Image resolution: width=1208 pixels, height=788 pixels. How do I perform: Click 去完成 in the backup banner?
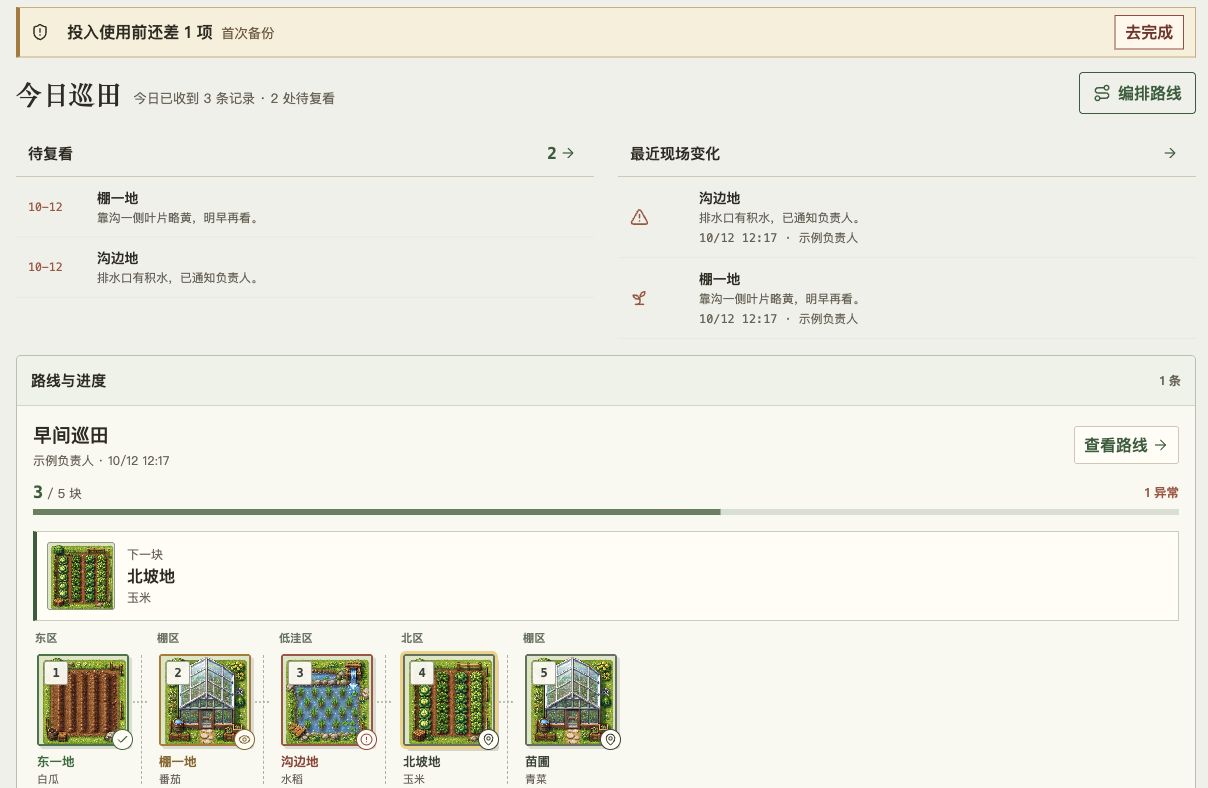pos(1149,32)
